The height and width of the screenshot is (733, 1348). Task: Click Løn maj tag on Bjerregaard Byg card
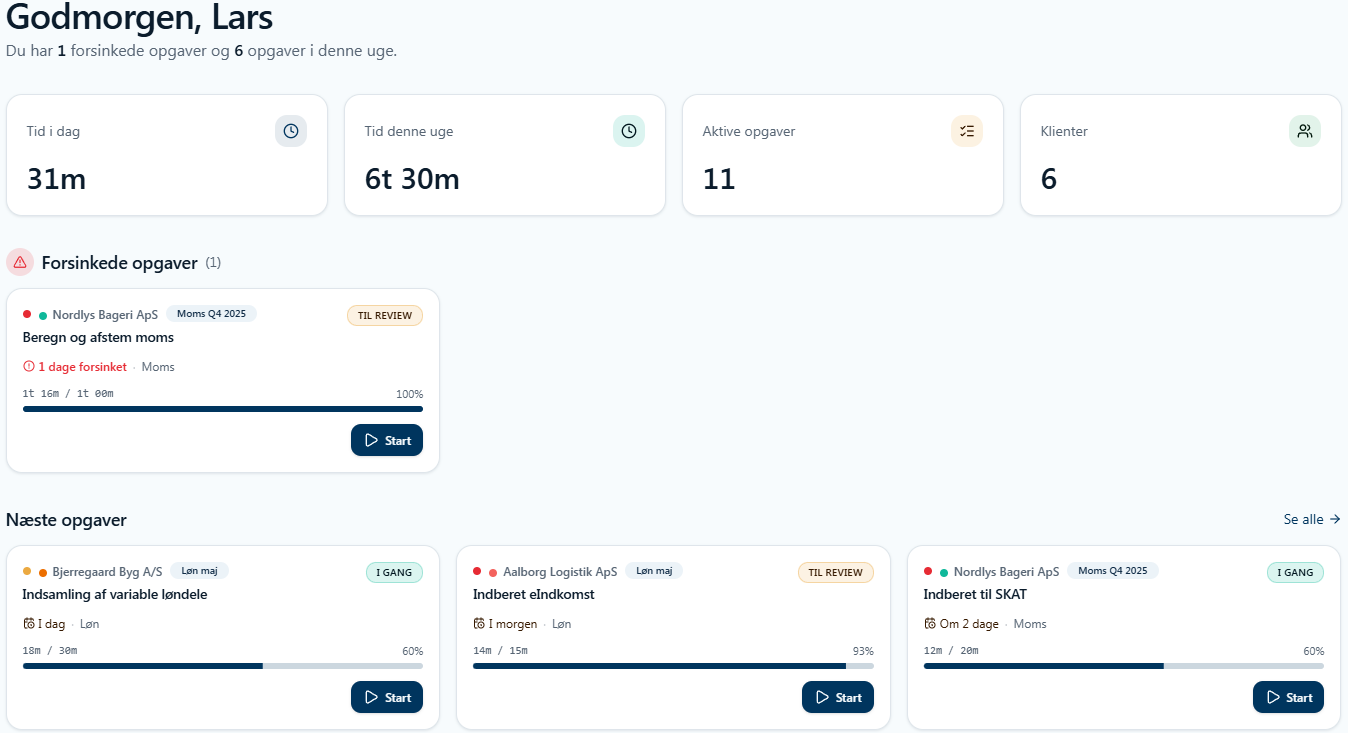[x=199, y=571]
